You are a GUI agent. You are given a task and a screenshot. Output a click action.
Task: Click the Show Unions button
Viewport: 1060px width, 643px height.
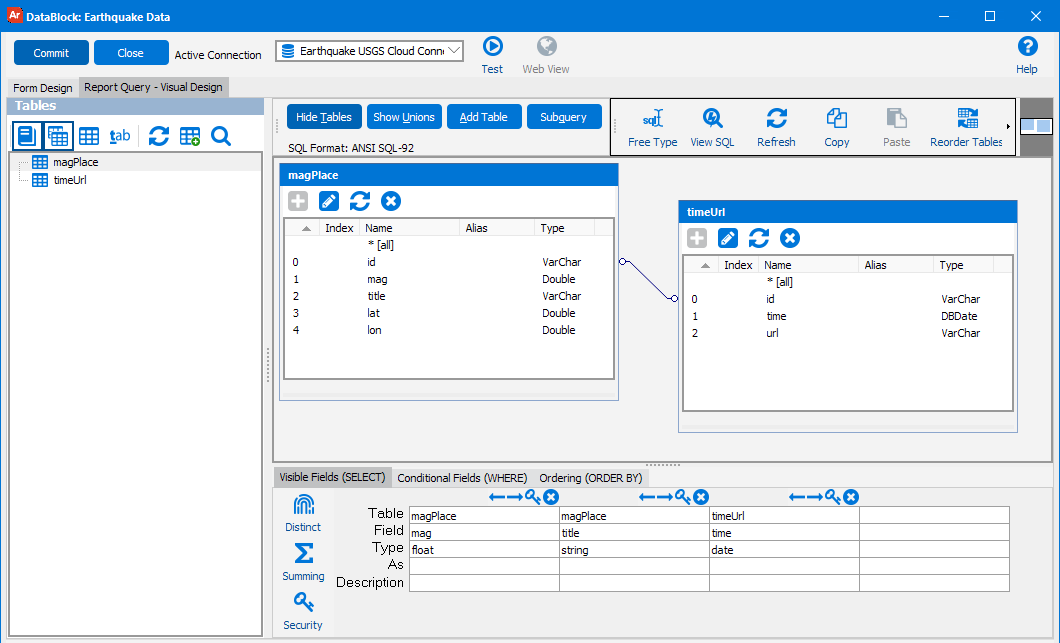point(404,117)
